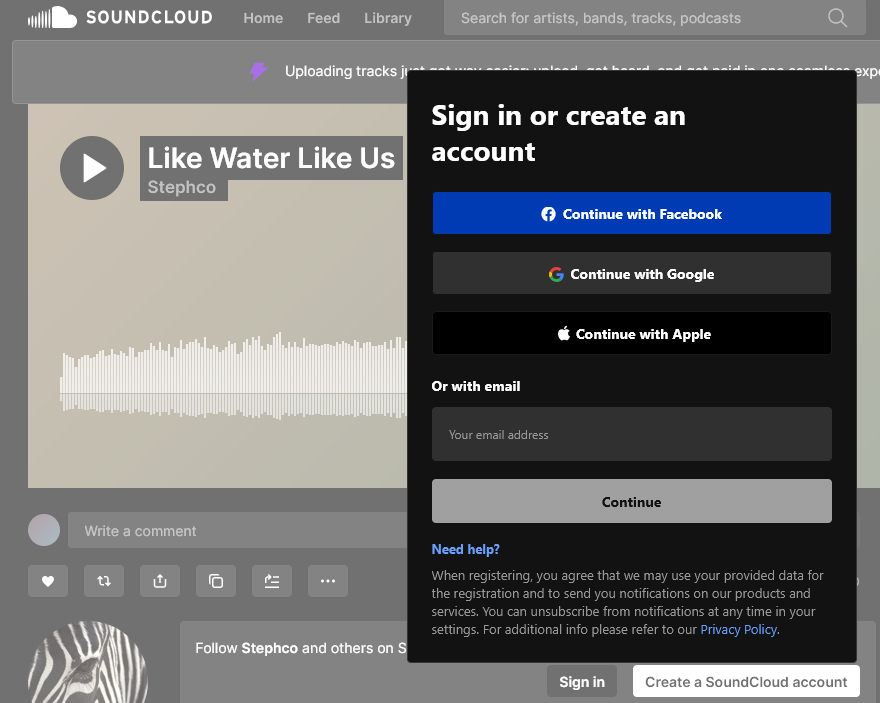
Task: Open the Stephco artist link under title
Action: [x=182, y=187]
